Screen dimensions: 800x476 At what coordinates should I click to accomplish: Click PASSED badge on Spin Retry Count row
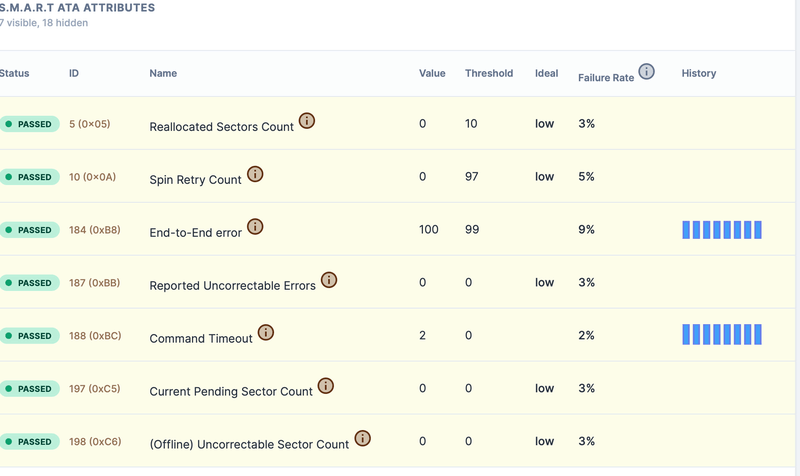pos(30,177)
